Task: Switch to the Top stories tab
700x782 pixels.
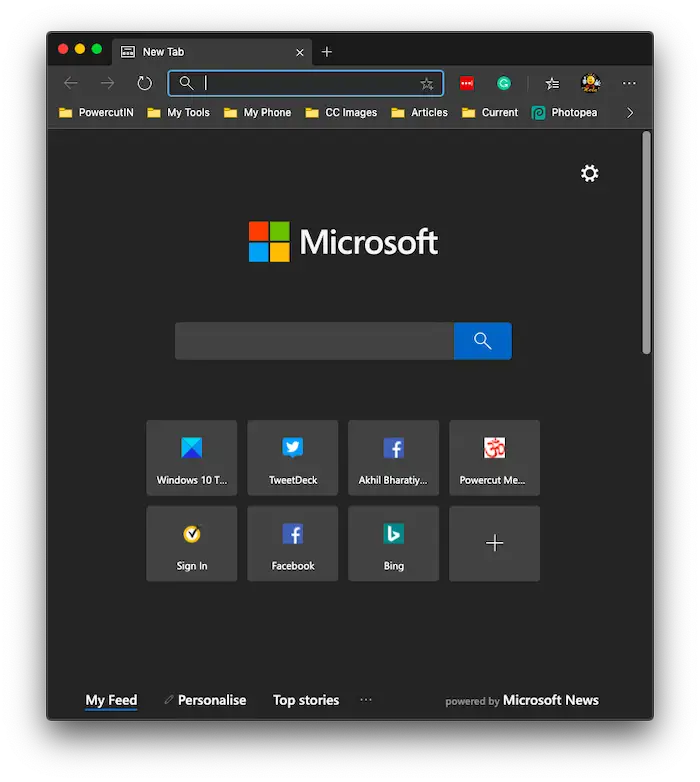Action: point(306,701)
